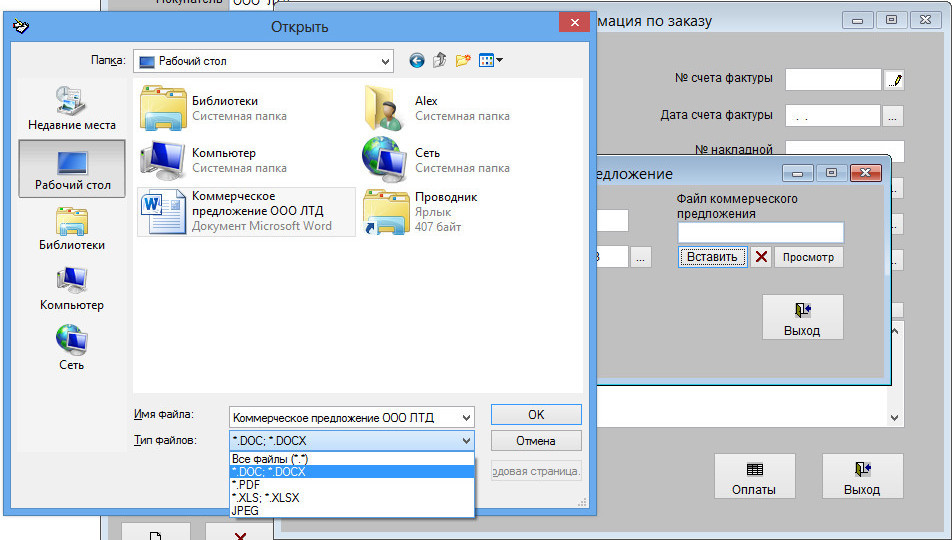Click OK in the Open dialog
This screenshot has height=540, width=952.
536,415
